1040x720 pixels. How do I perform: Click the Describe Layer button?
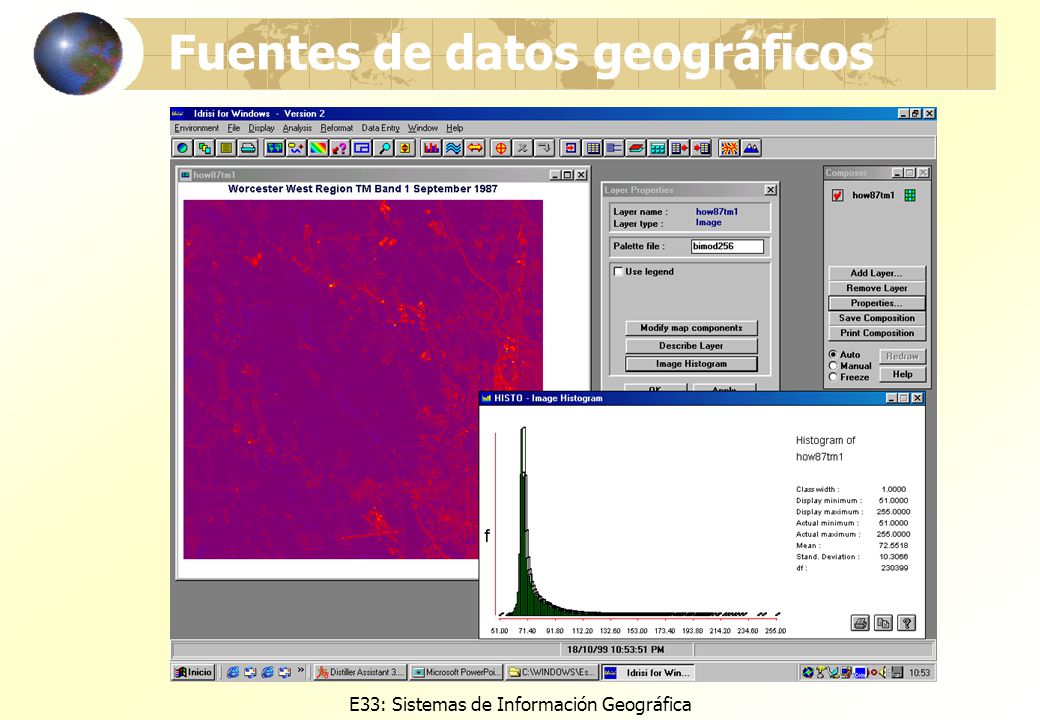pos(691,345)
